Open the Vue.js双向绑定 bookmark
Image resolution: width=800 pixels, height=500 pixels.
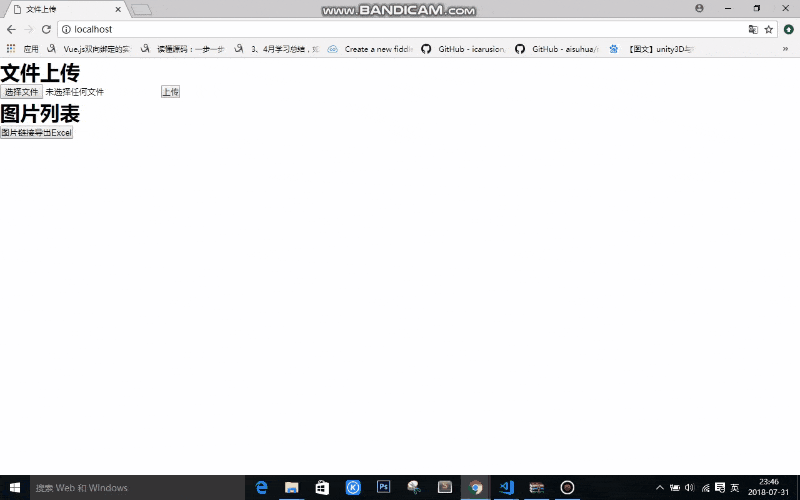coord(90,49)
